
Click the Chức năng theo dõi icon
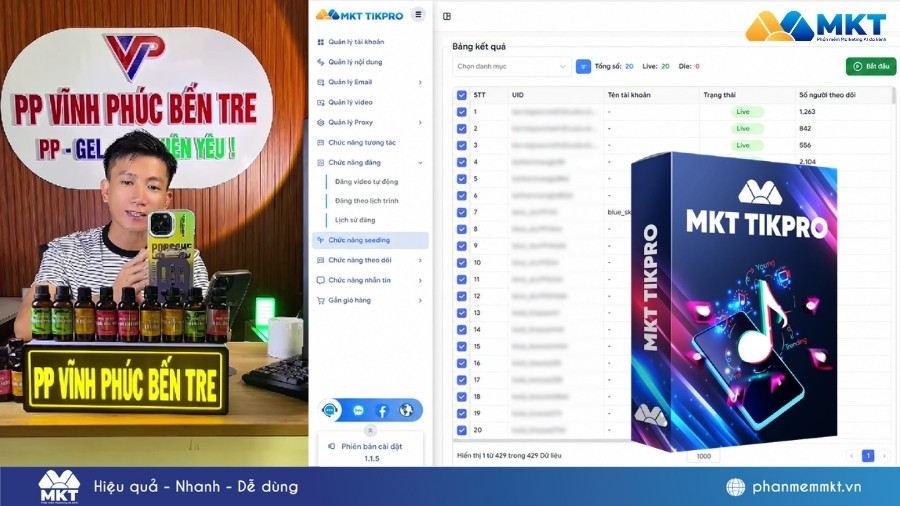point(321,260)
